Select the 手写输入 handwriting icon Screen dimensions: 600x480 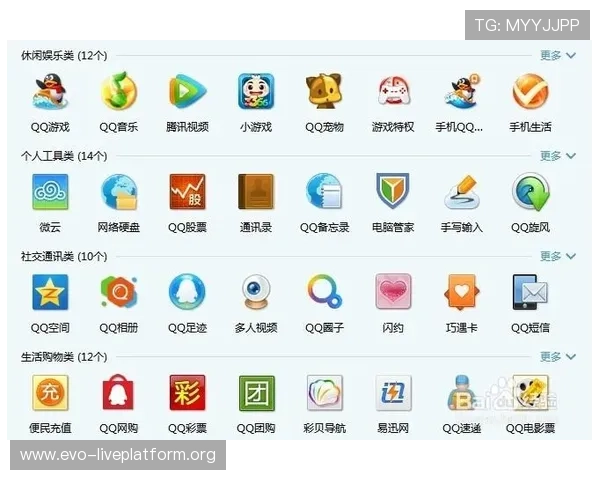(x=461, y=192)
